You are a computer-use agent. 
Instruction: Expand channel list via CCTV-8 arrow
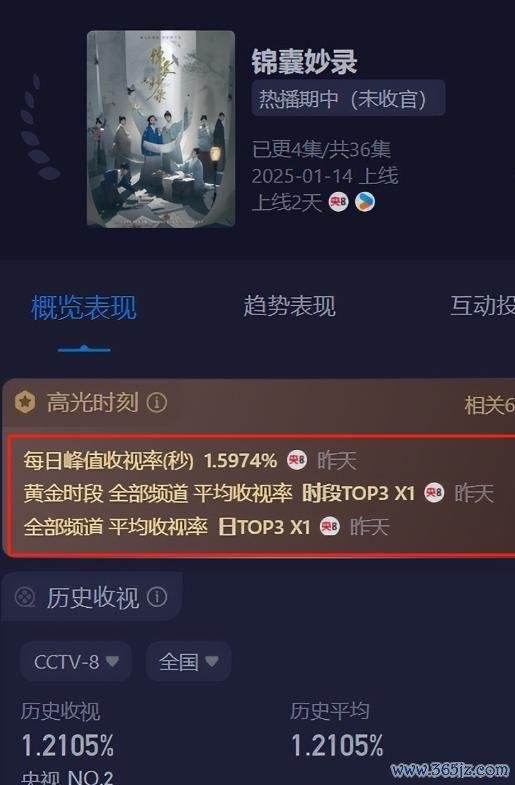click(x=112, y=662)
